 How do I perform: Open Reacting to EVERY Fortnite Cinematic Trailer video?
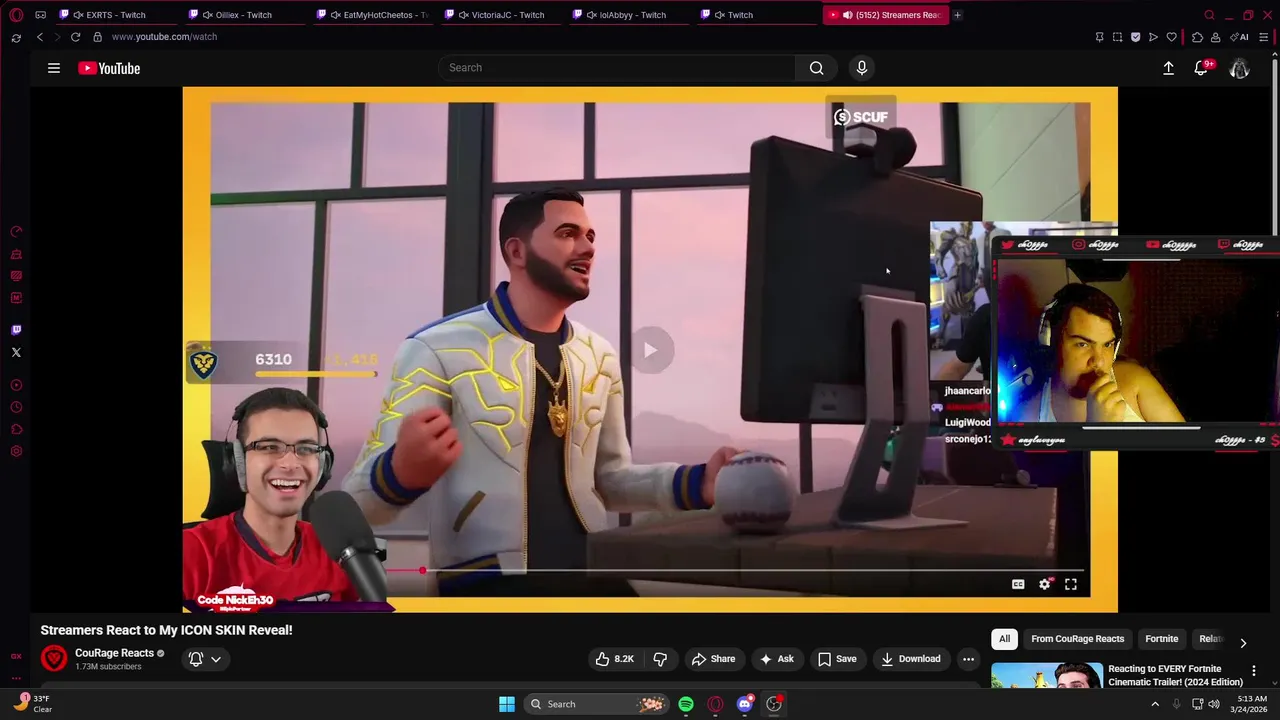(x=1175, y=675)
